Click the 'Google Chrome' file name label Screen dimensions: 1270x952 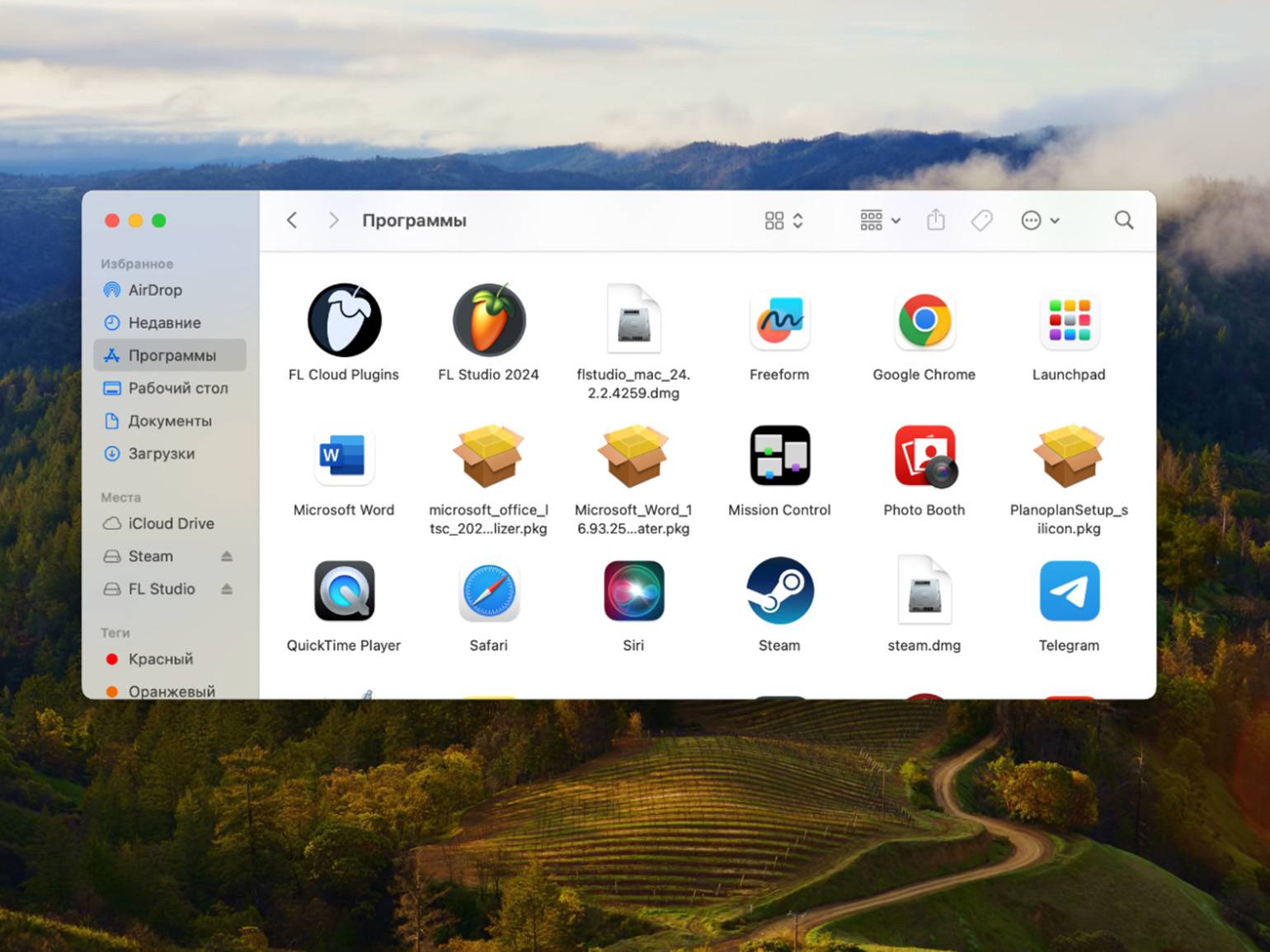click(924, 374)
